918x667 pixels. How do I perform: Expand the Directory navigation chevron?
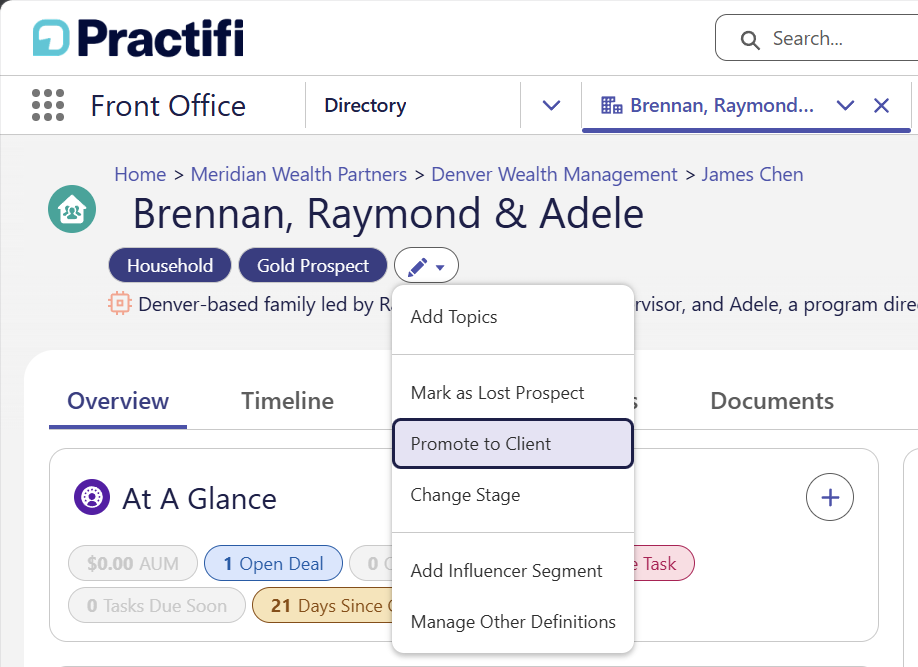(x=552, y=105)
